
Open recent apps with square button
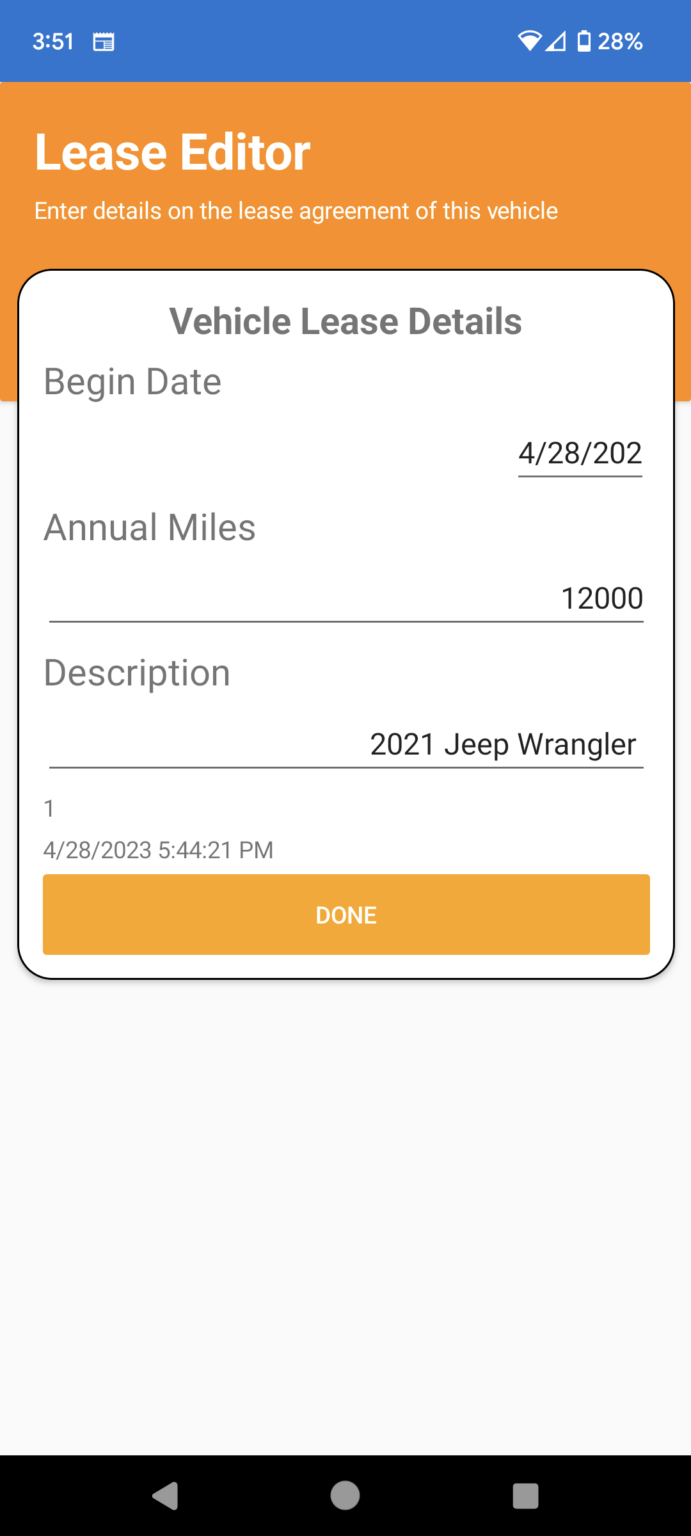[525, 1495]
